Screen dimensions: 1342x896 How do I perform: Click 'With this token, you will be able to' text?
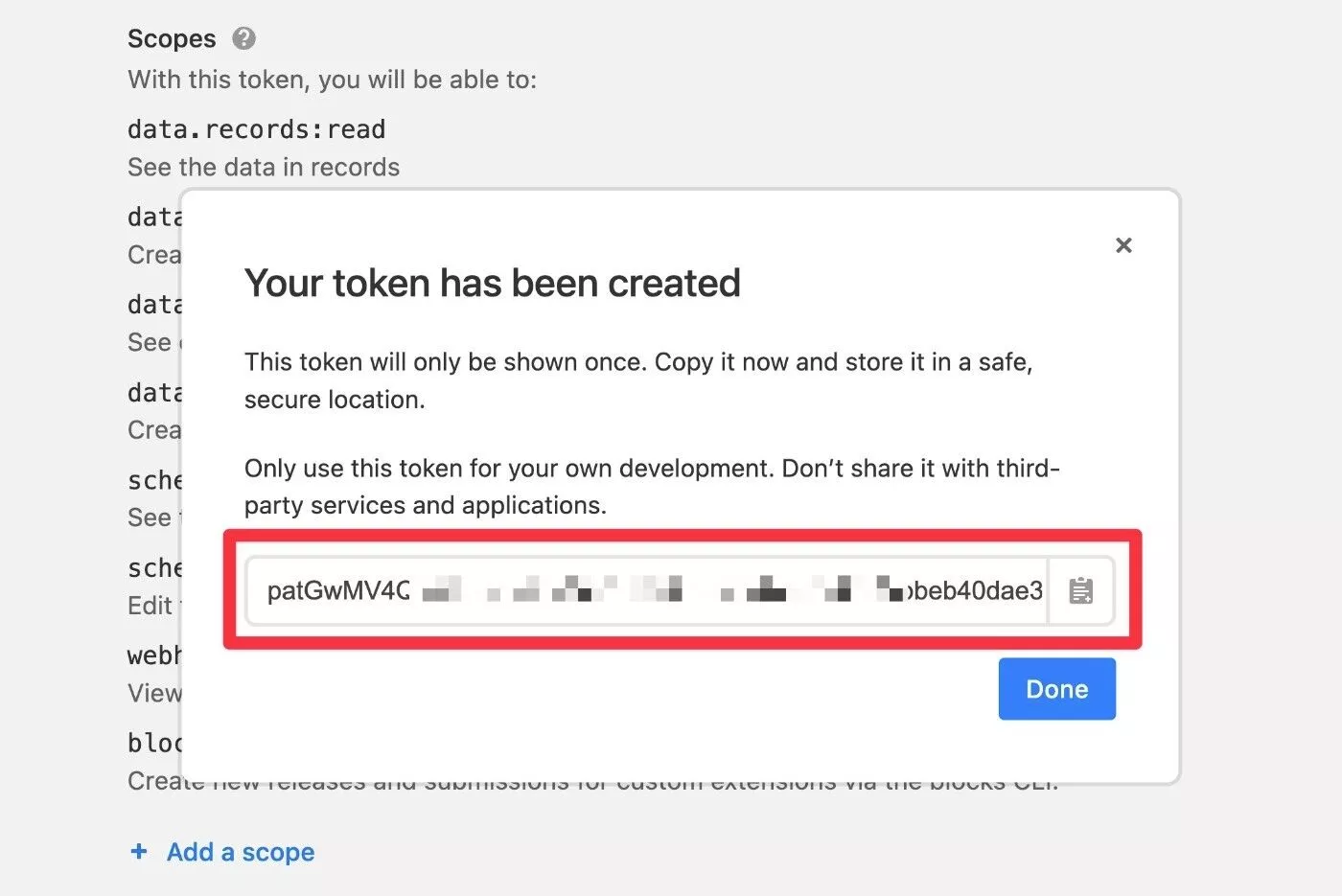point(332,80)
